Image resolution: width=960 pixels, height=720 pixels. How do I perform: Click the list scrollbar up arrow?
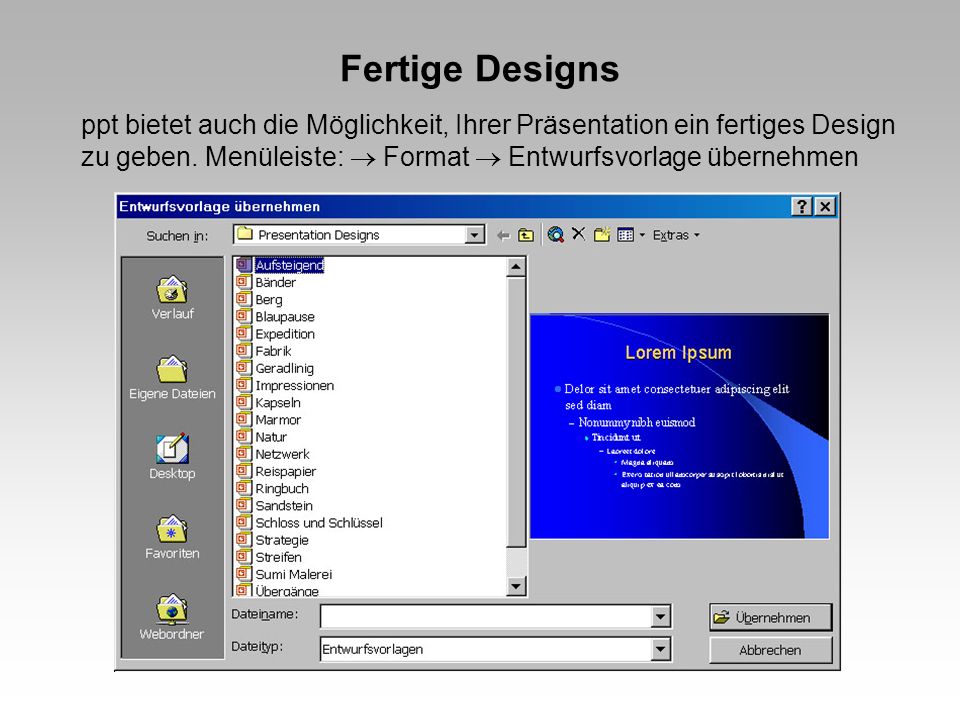coord(516,267)
